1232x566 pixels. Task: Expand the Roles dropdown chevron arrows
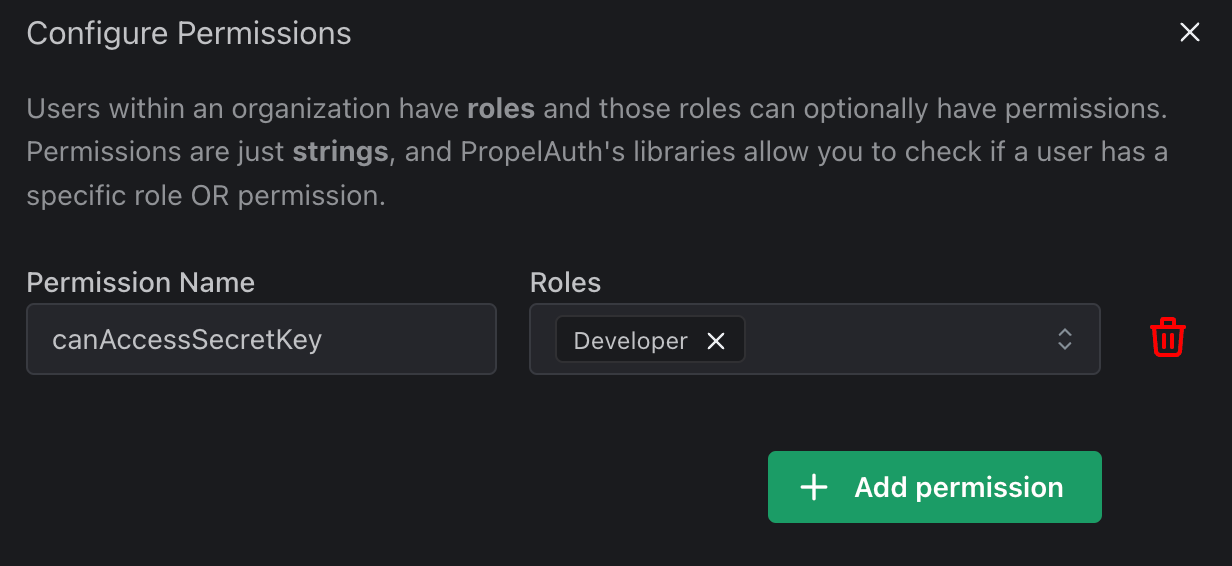click(1065, 339)
